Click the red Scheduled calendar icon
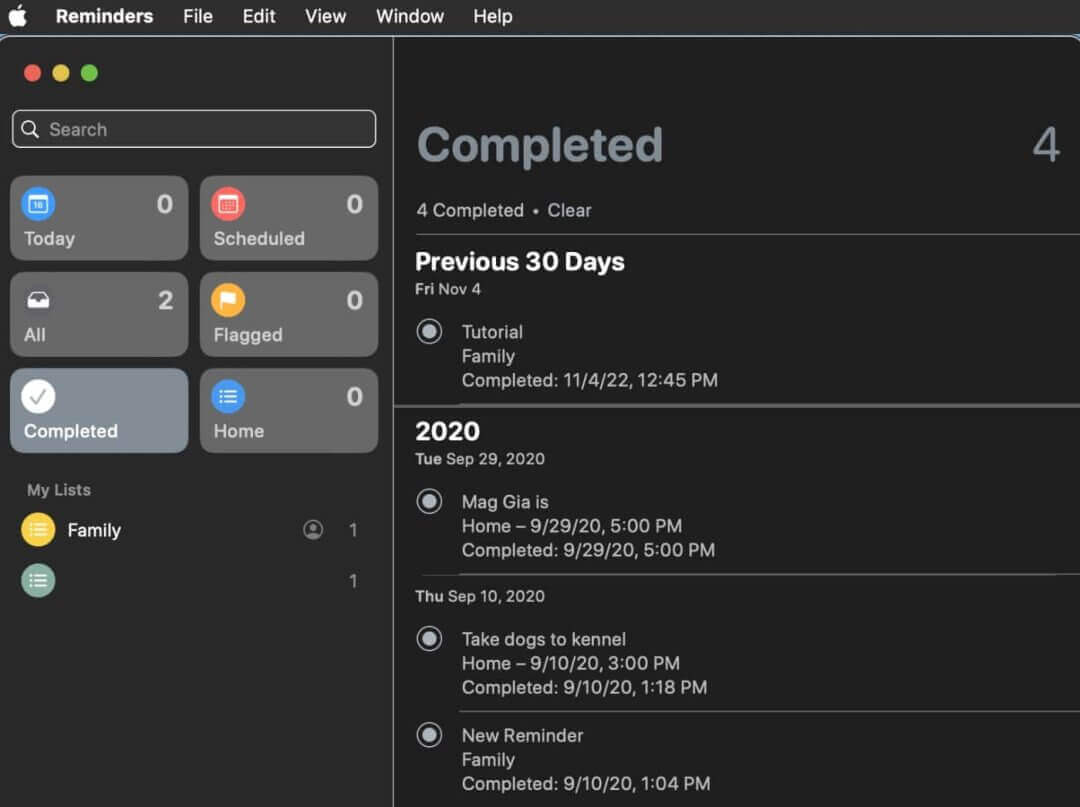 click(x=228, y=204)
